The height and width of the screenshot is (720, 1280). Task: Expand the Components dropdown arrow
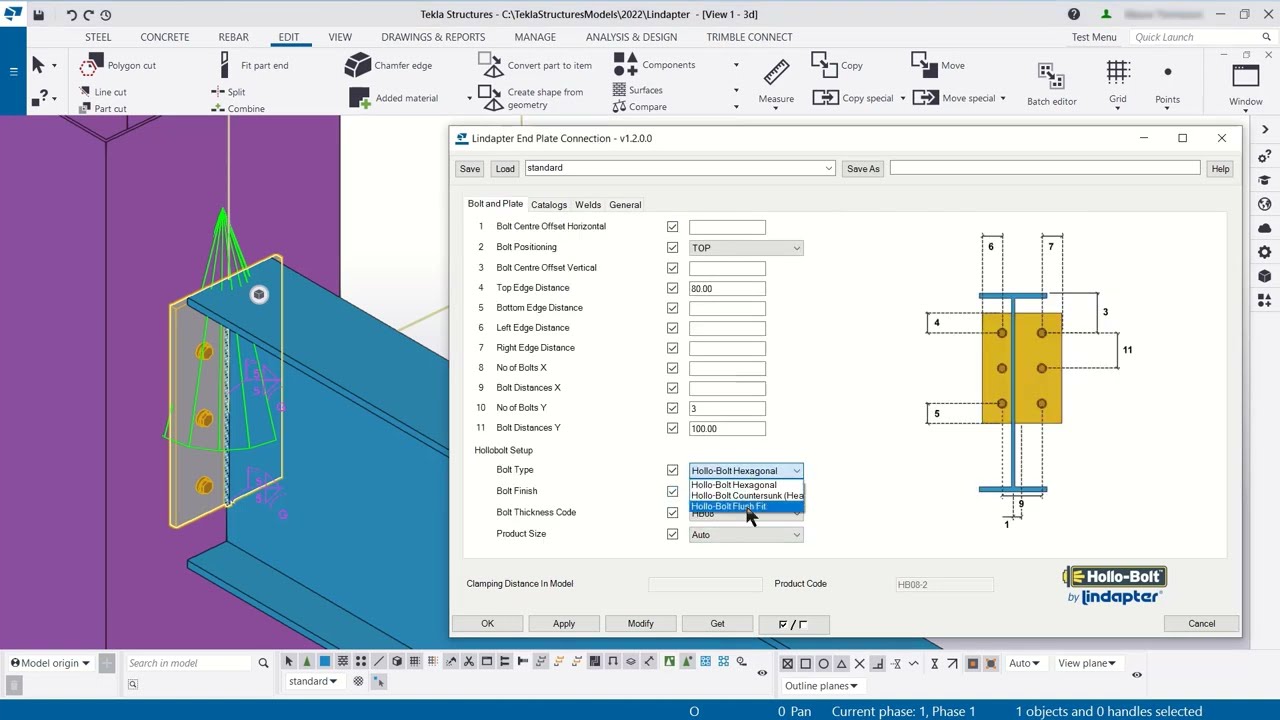(x=736, y=65)
